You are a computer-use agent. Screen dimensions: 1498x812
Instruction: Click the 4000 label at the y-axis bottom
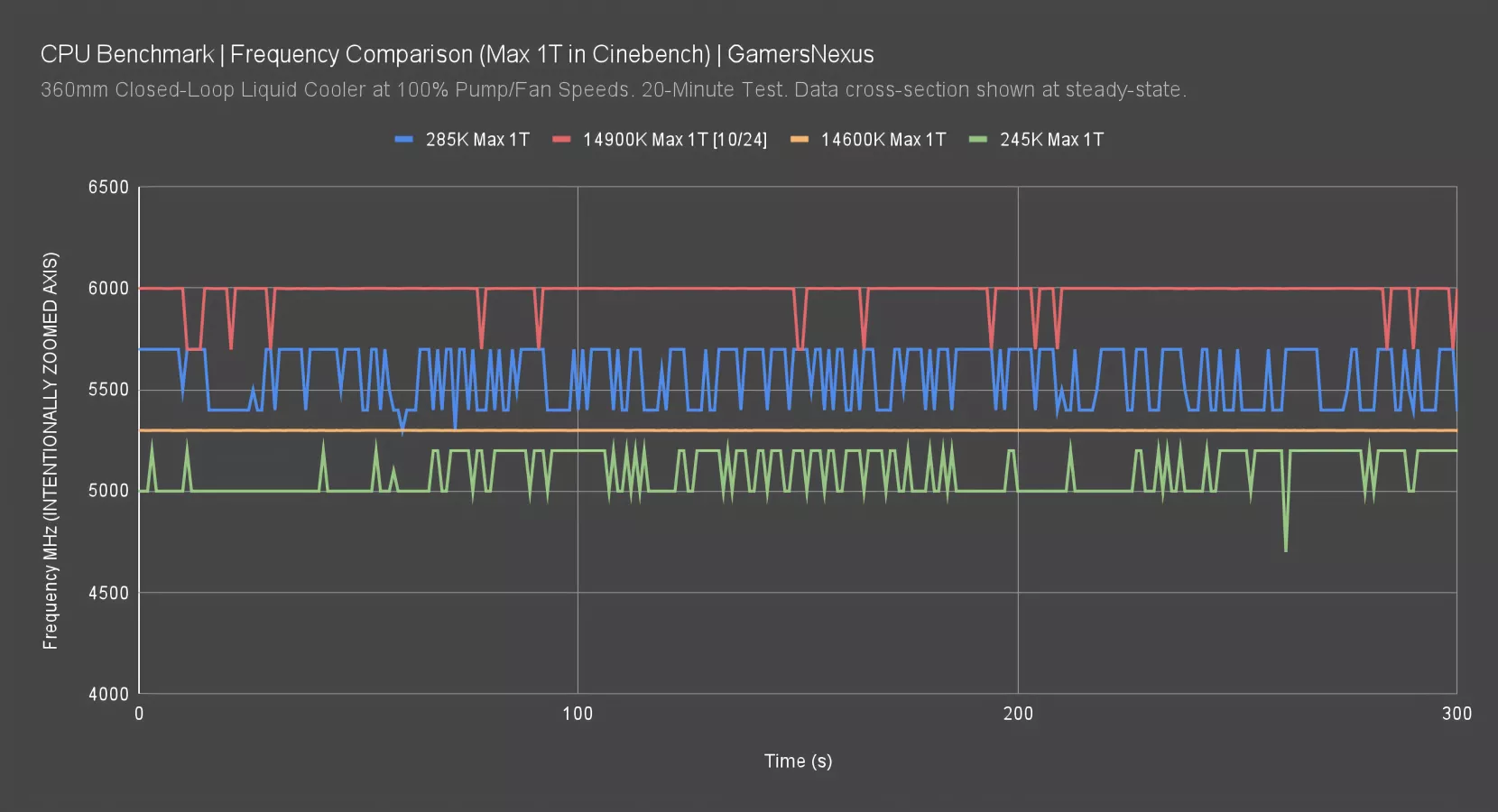[x=108, y=694]
